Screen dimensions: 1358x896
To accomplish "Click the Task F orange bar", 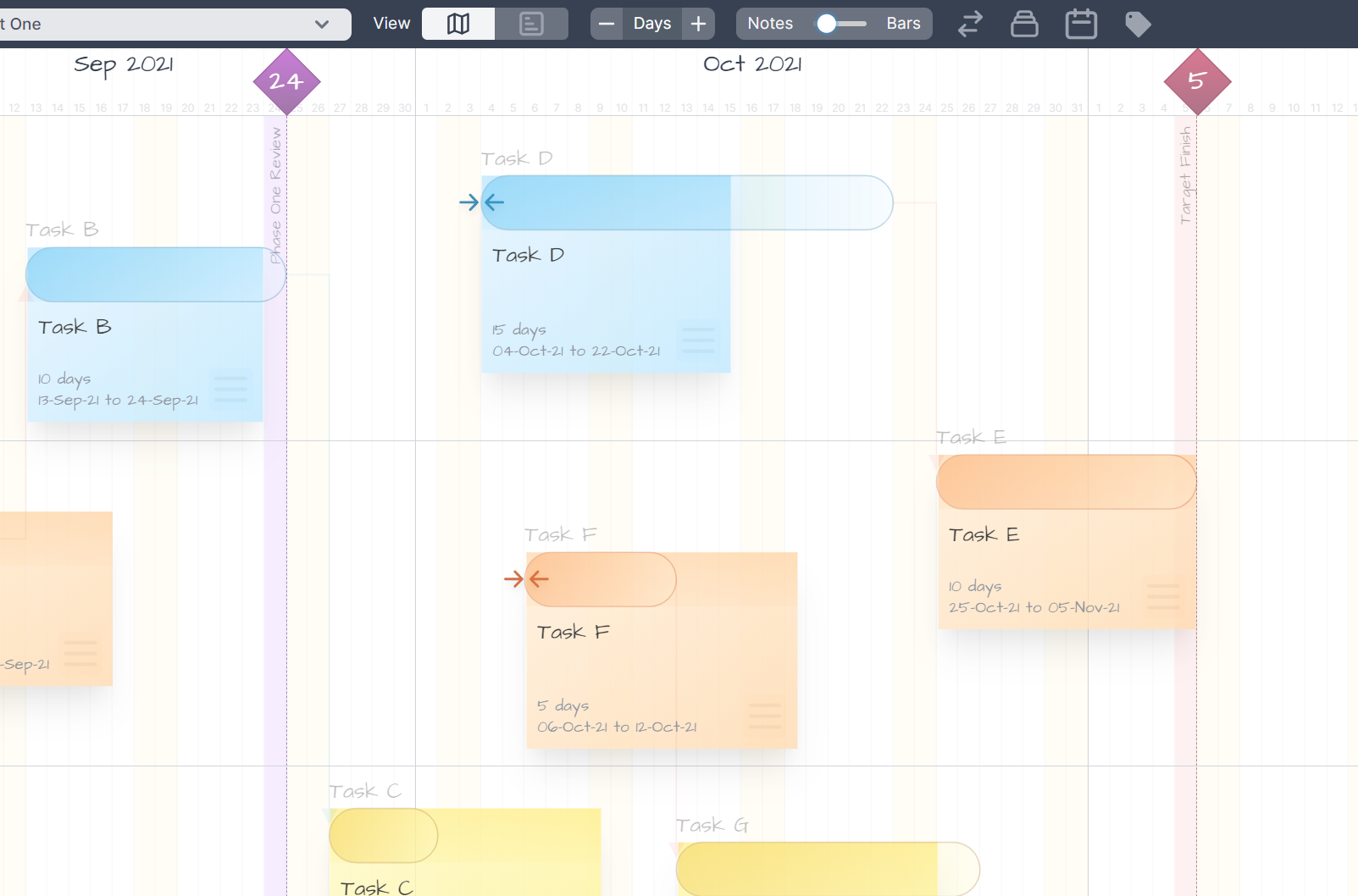I will click(601, 579).
